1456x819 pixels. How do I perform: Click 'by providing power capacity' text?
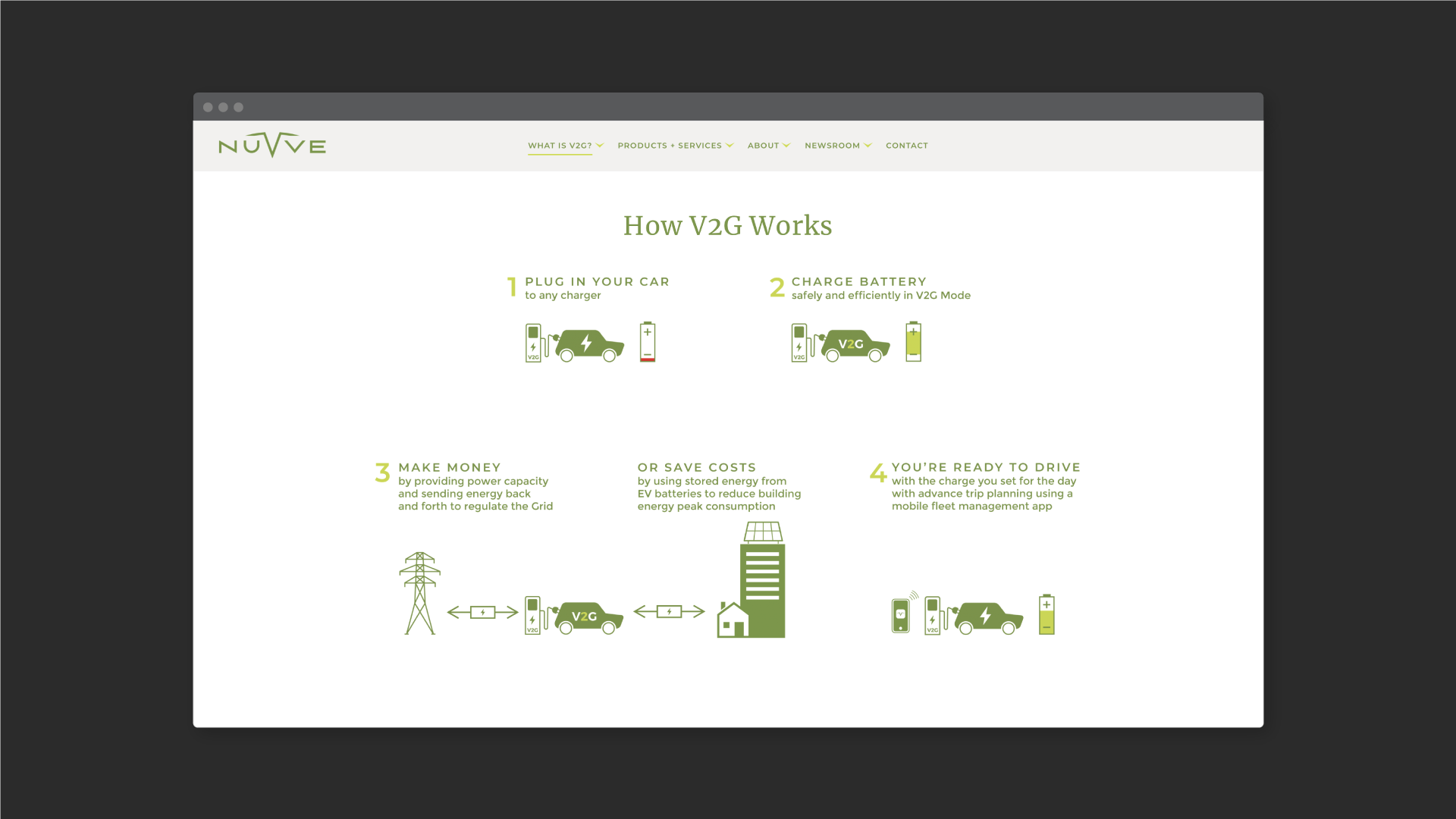473,482
